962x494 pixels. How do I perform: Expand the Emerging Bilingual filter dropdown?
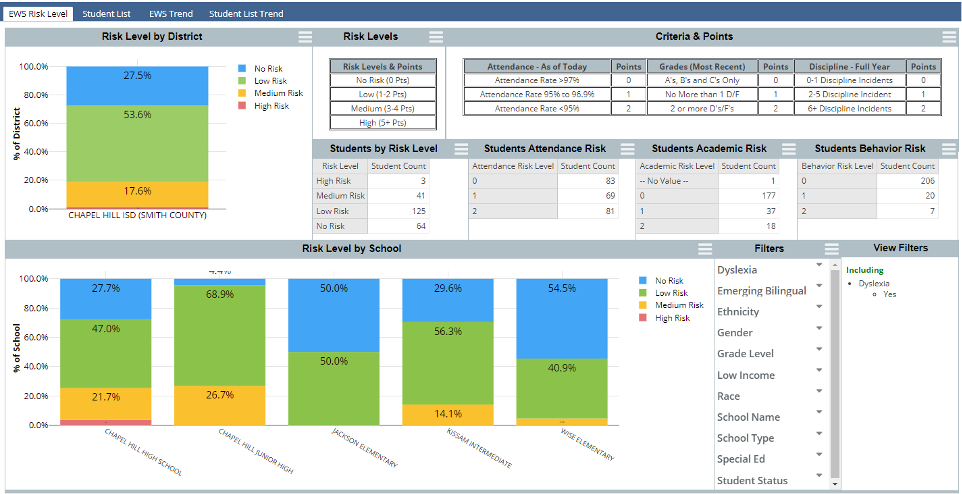click(819, 286)
